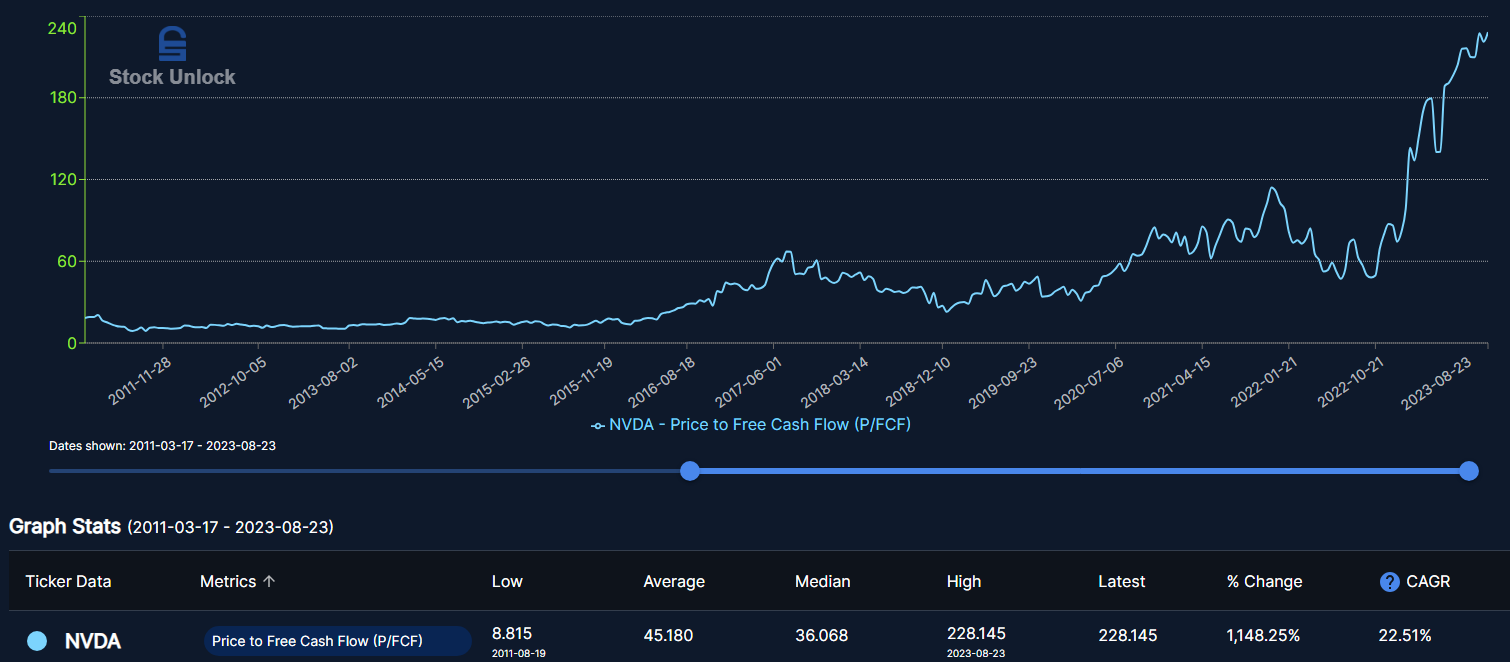Image resolution: width=1510 pixels, height=662 pixels.
Task: Click the 2011-11-28 x-axis label
Action: (140, 381)
